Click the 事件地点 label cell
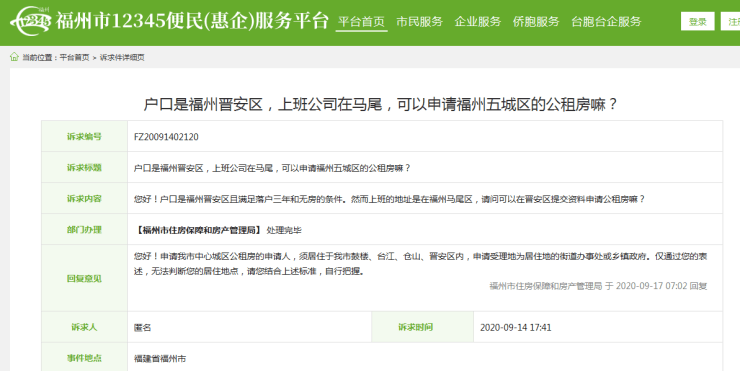The width and height of the screenshot is (740, 371). point(84,358)
